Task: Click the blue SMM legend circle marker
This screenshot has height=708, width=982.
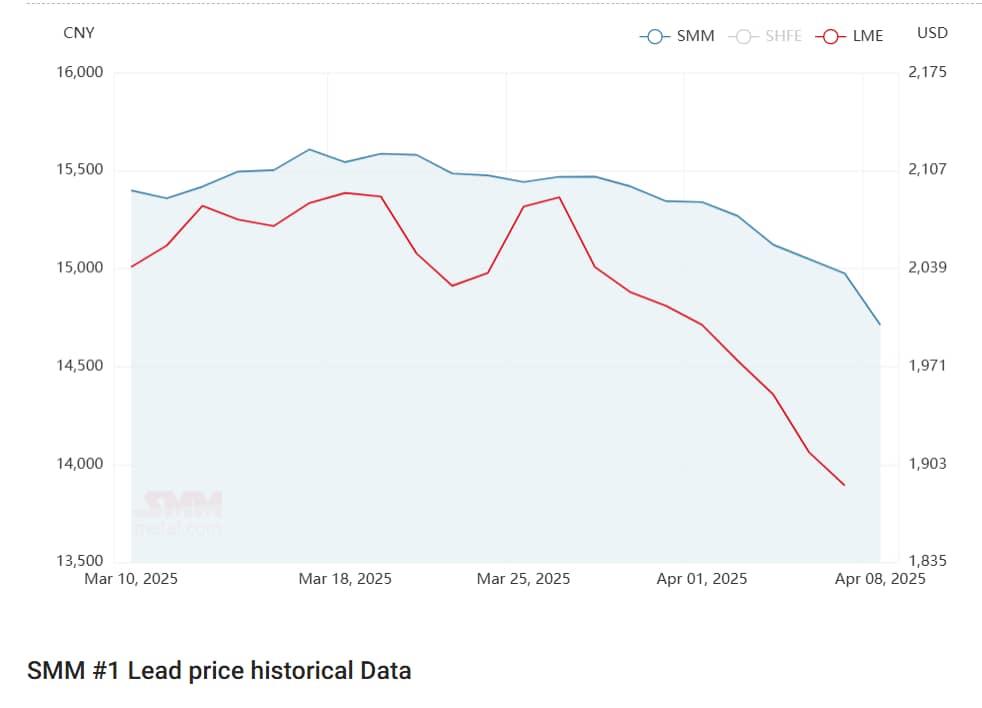Action: click(655, 36)
